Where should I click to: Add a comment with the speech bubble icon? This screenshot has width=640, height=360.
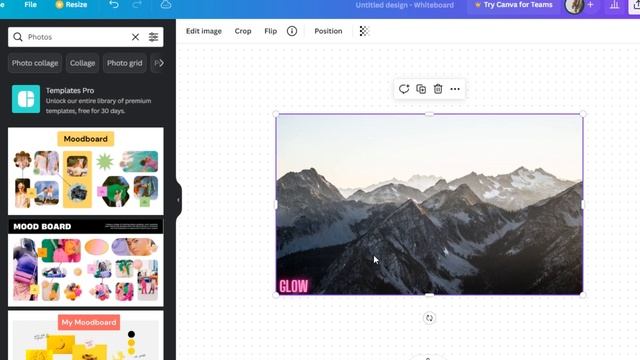click(404, 89)
